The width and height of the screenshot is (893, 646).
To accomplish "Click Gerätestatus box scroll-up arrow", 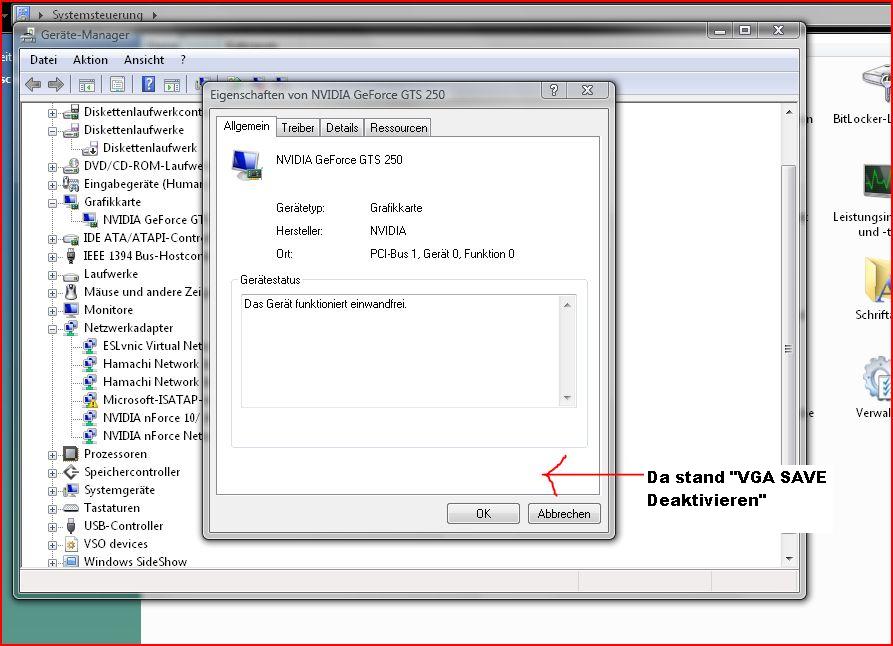I will click(567, 305).
